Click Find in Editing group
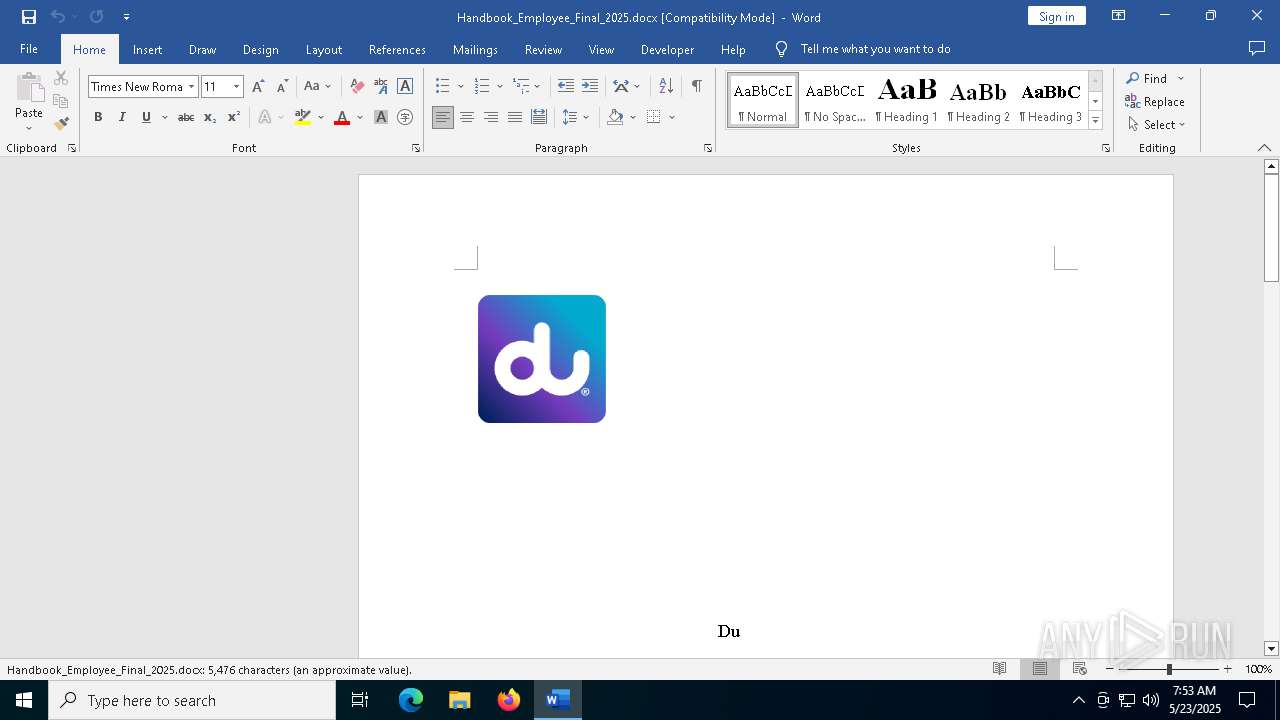1280x720 pixels. coord(1146,78)
